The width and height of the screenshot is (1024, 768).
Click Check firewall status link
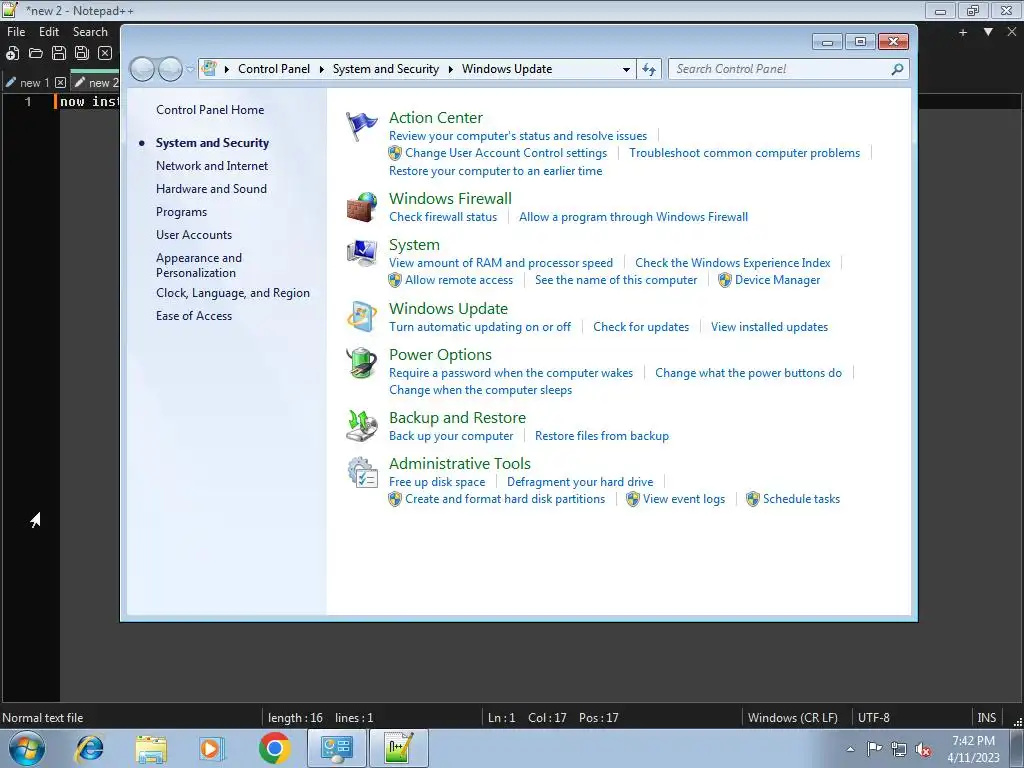pos(443,217)
